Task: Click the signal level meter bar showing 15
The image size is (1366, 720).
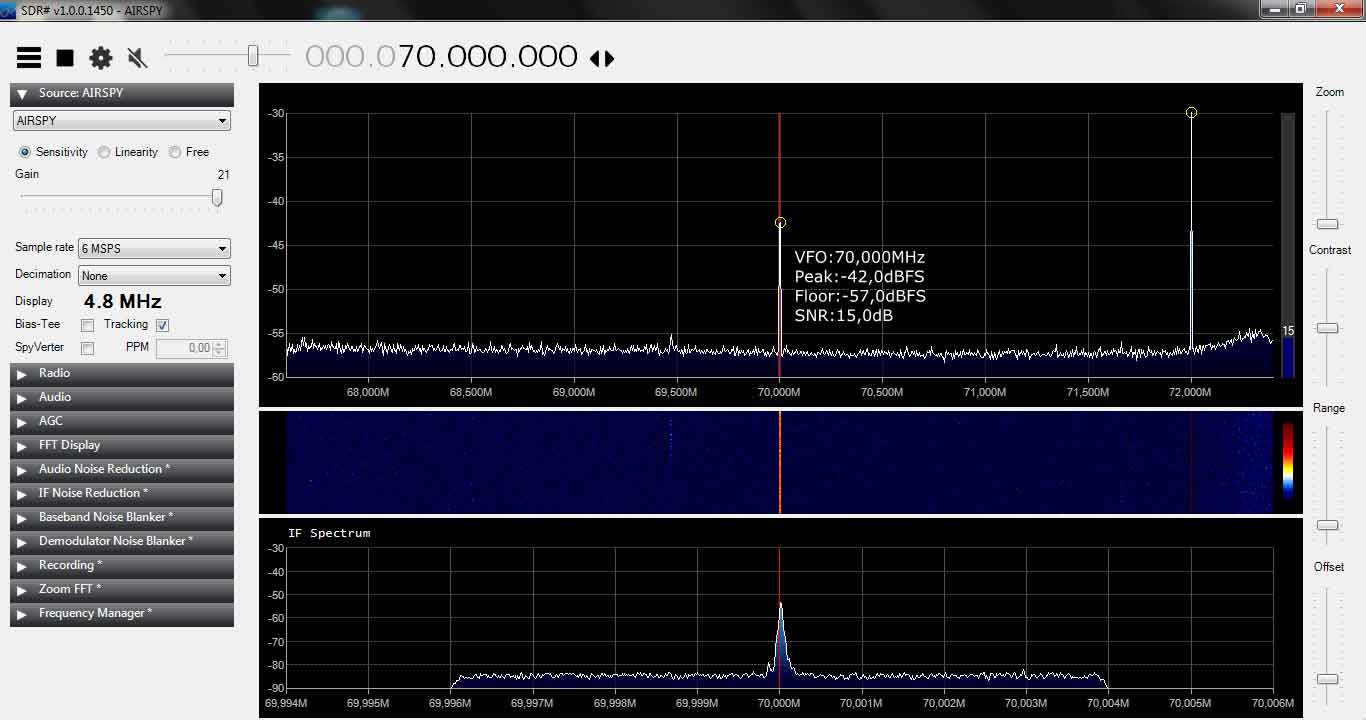Action: 1288,245
